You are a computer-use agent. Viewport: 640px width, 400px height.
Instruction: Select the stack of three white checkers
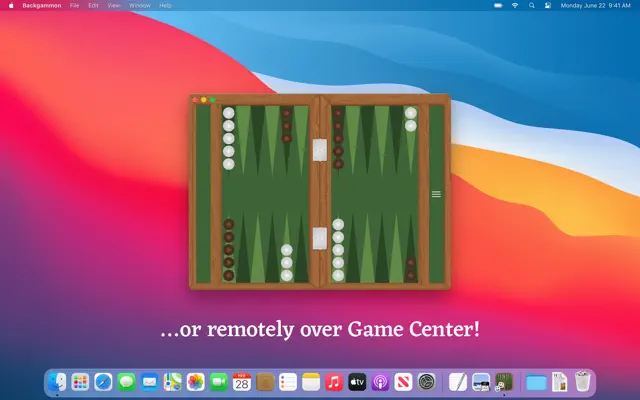287,262
